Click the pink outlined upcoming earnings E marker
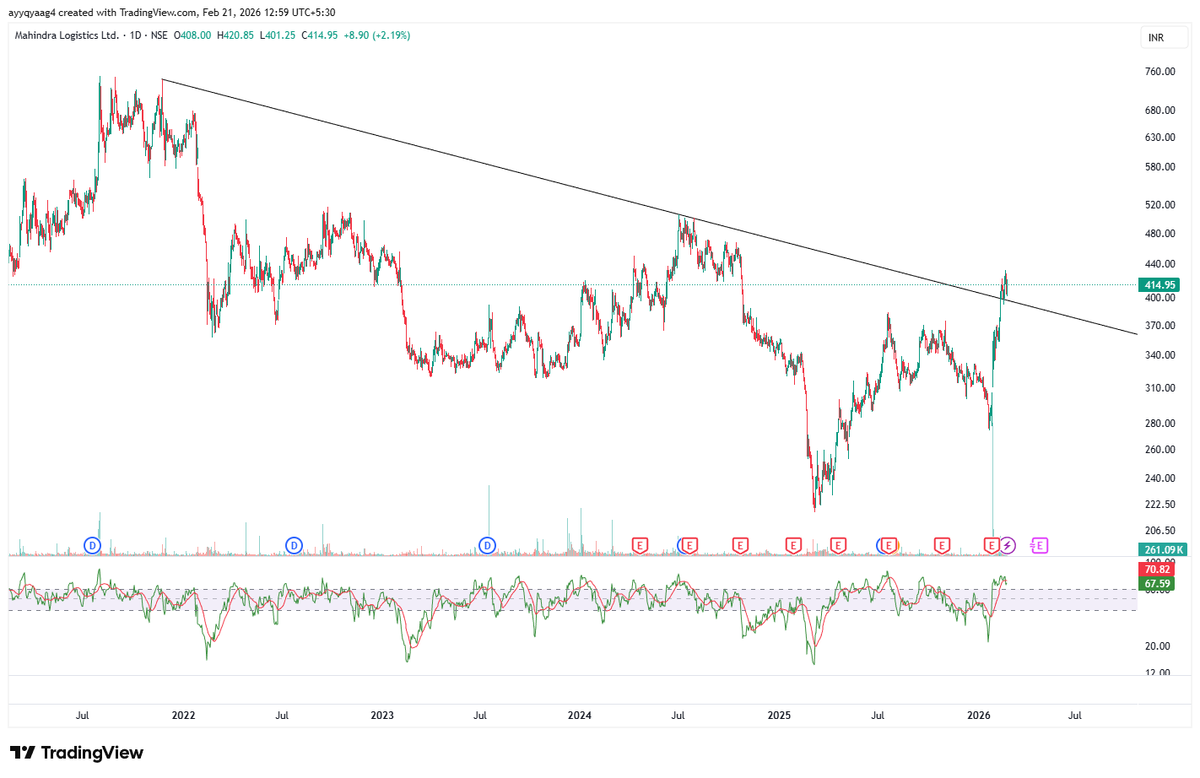The image size is (1200, 778). [1040, 545]
